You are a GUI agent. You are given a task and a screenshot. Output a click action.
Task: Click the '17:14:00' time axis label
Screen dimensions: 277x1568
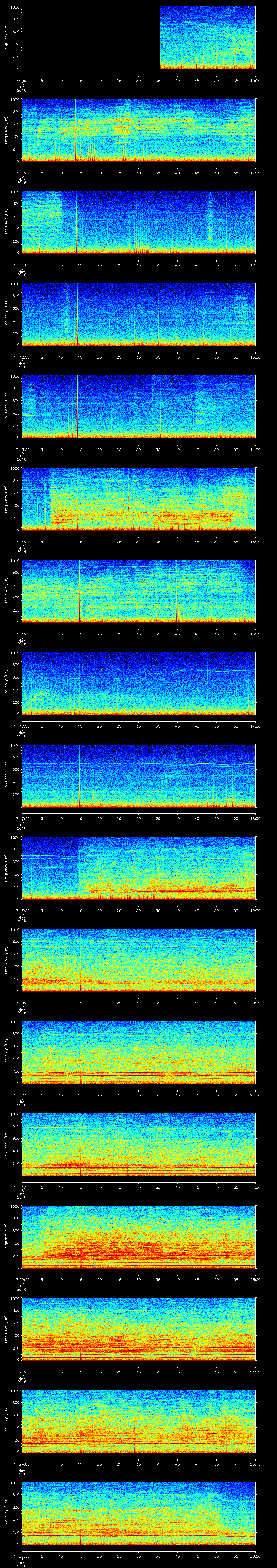click(22, 542)
